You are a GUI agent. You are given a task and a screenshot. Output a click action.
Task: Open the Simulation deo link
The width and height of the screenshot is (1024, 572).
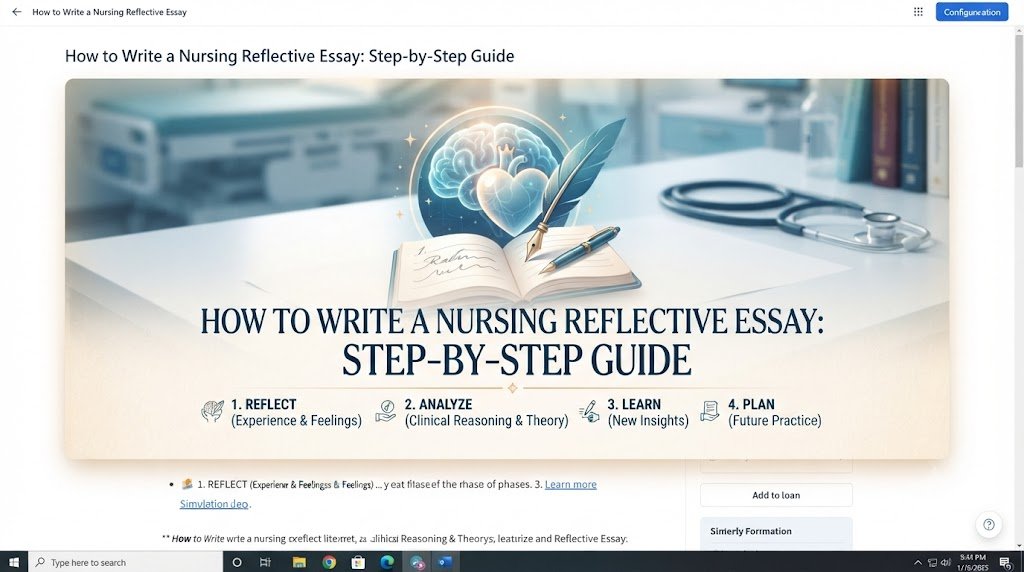tap(214, 504)
